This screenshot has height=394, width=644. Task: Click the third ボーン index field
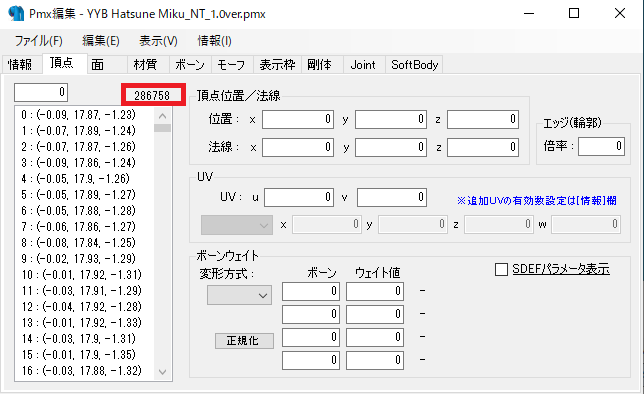(x=310, y=337)
